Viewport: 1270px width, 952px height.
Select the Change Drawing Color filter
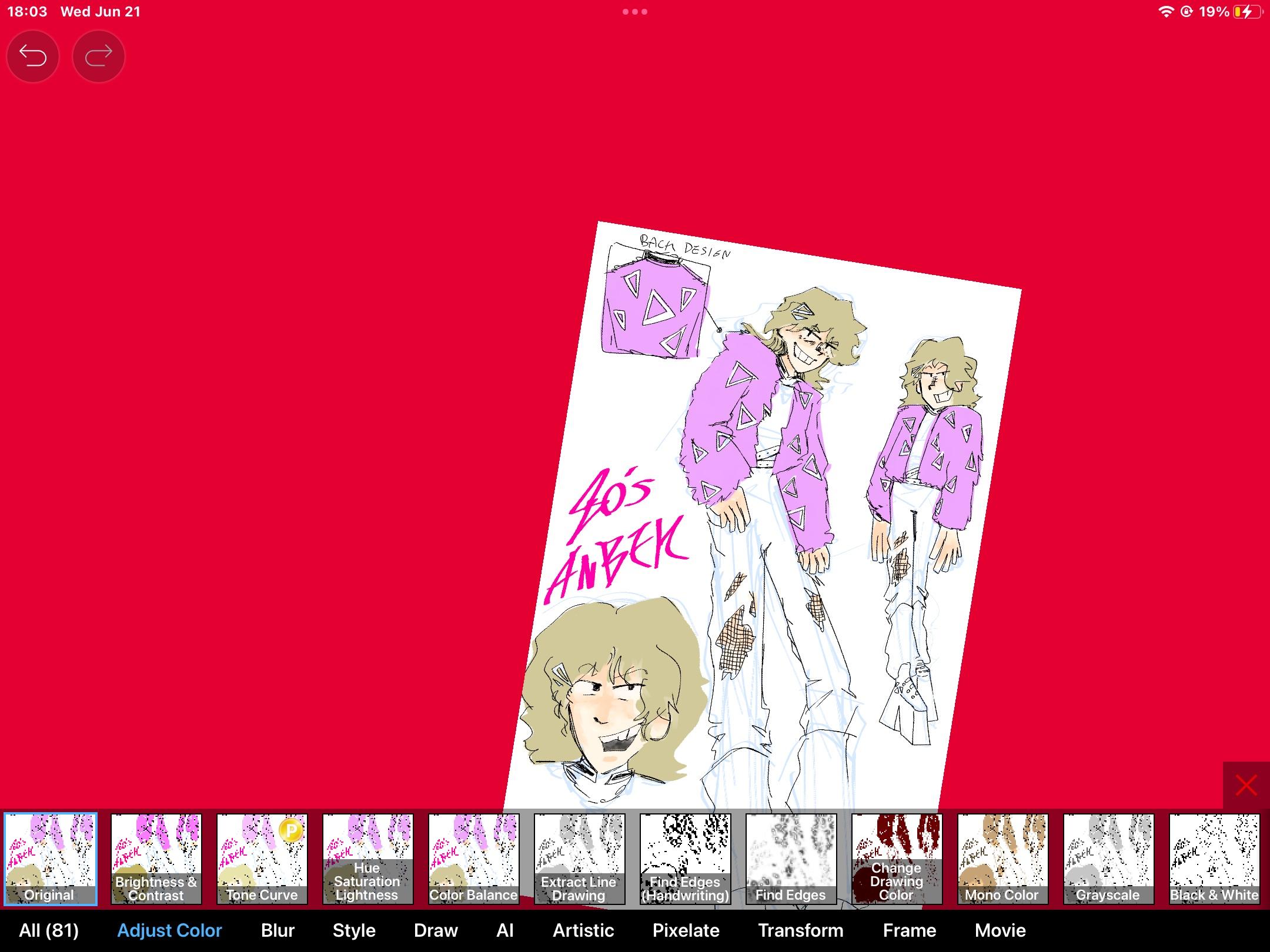pyautogui.click(x=897, y=859)
